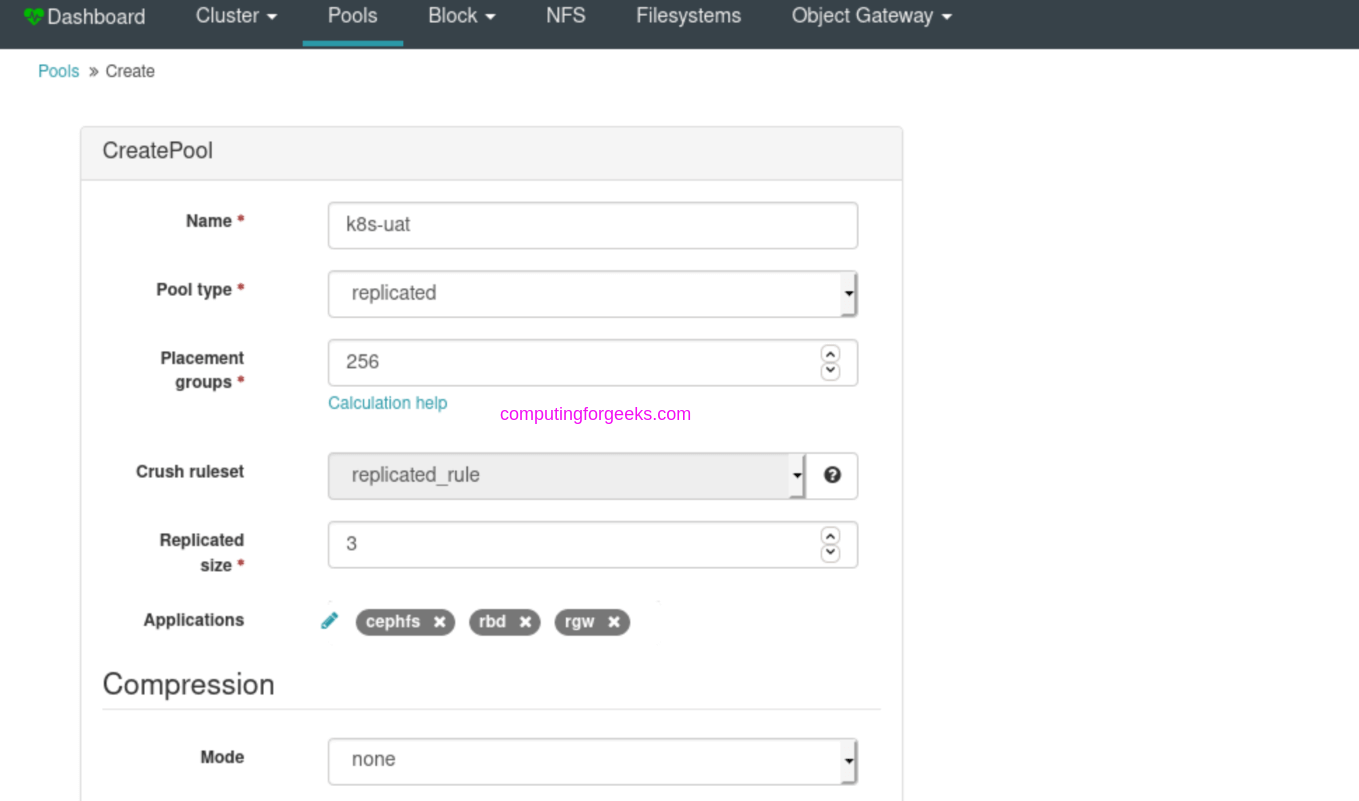Increment Placement groups with the up arrow
1359x801 pixels.
(830, 353)
